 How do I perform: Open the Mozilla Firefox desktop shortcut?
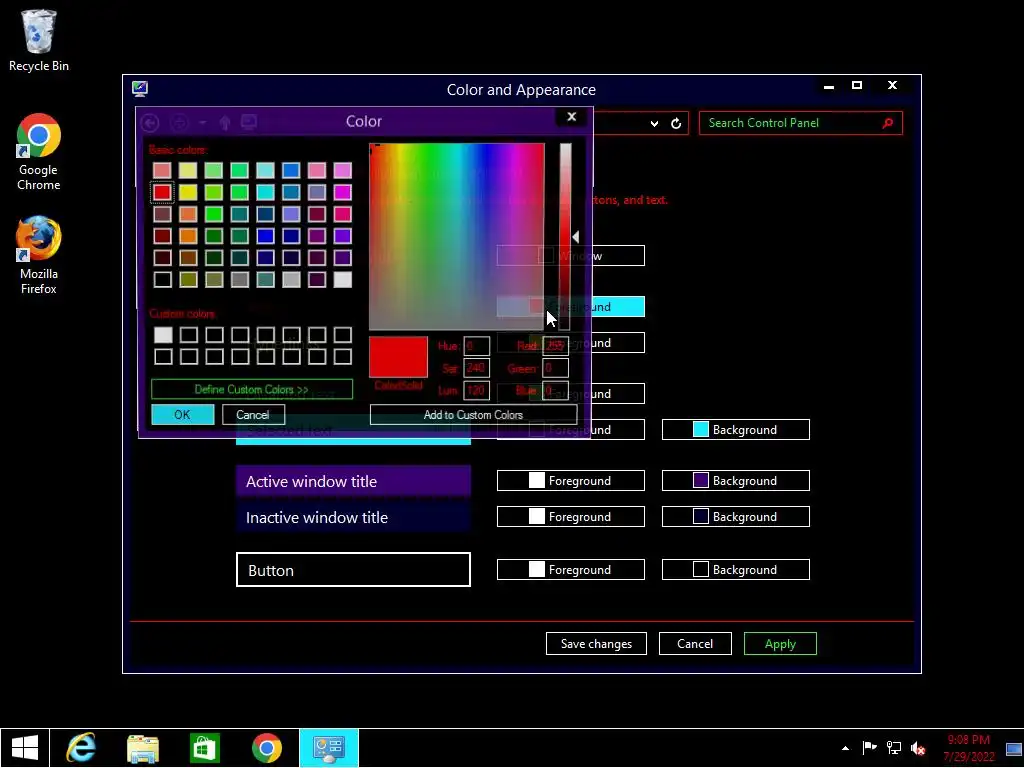(x=39, y=255)
